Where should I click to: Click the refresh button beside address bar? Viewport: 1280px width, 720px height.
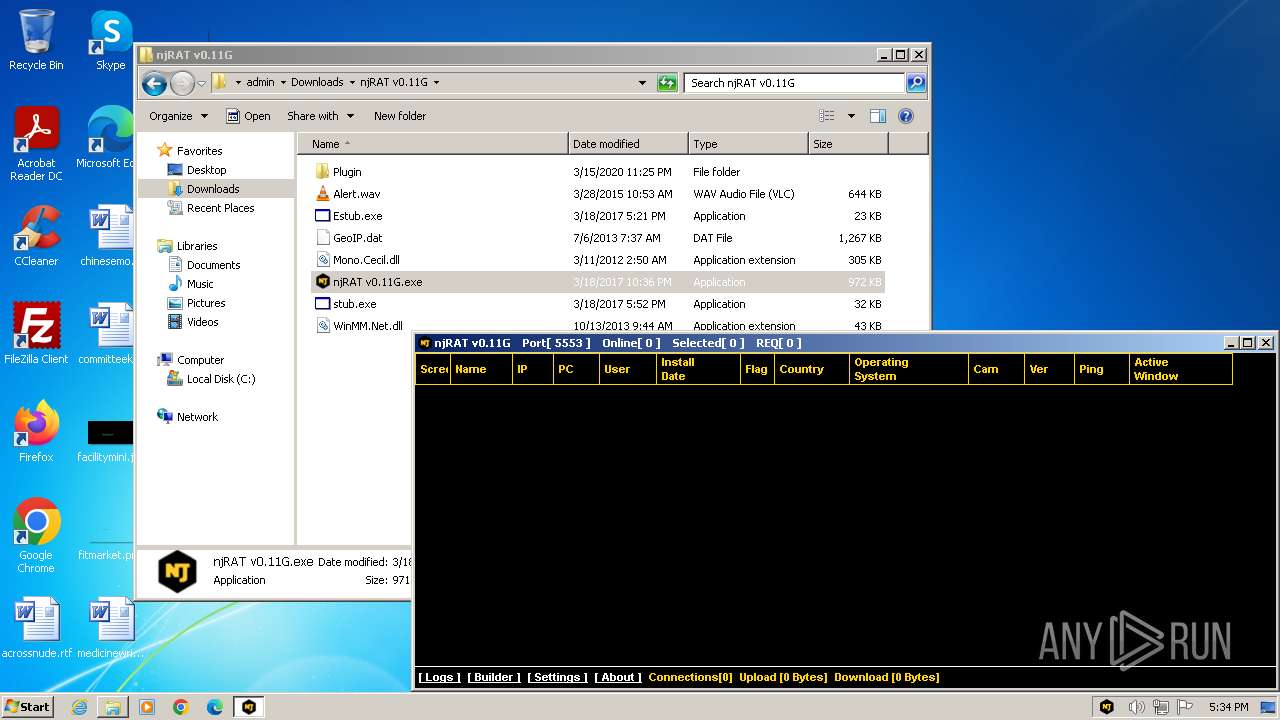[x=667, y=83]
